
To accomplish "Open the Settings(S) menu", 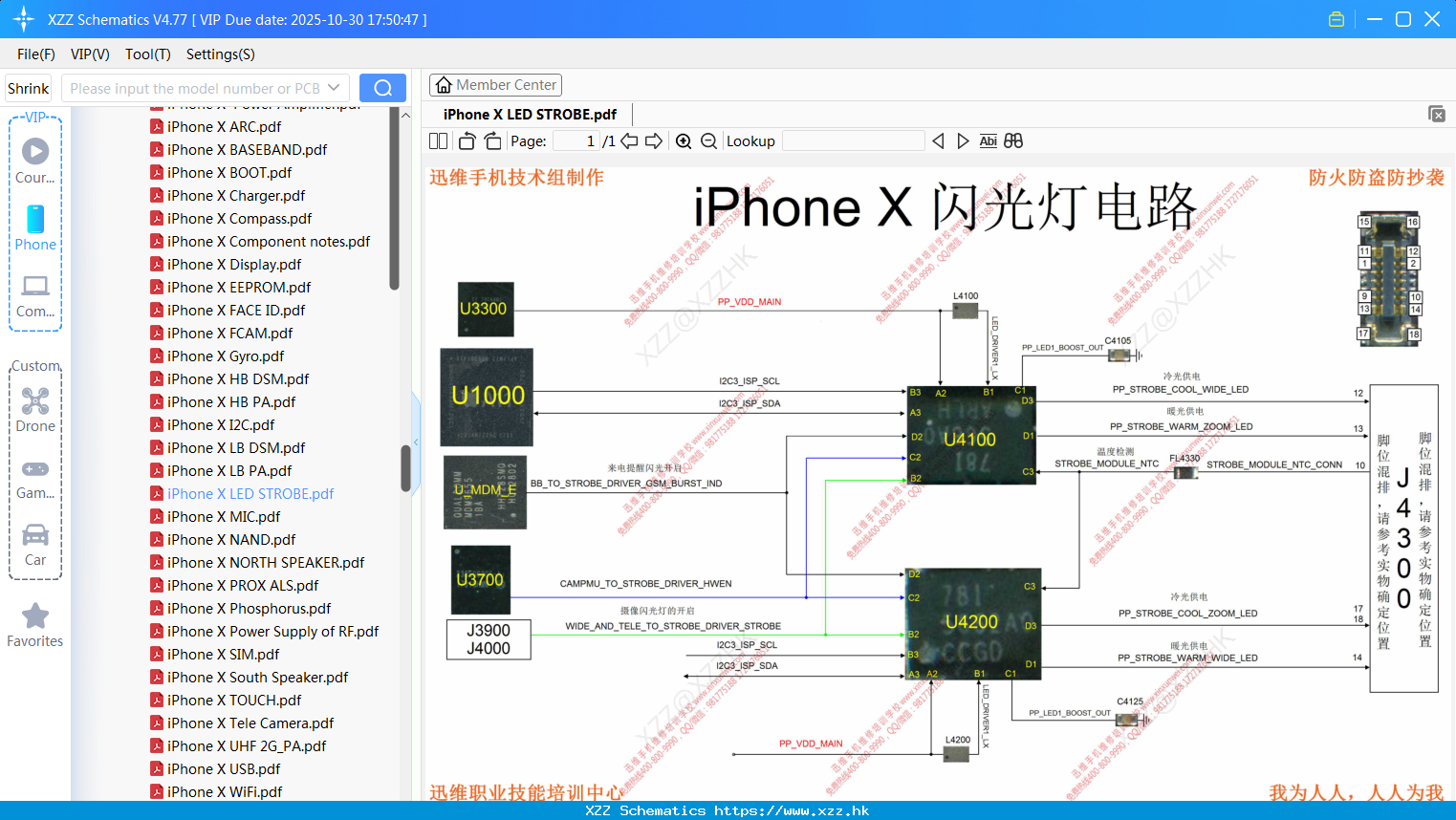I will 221,54.
